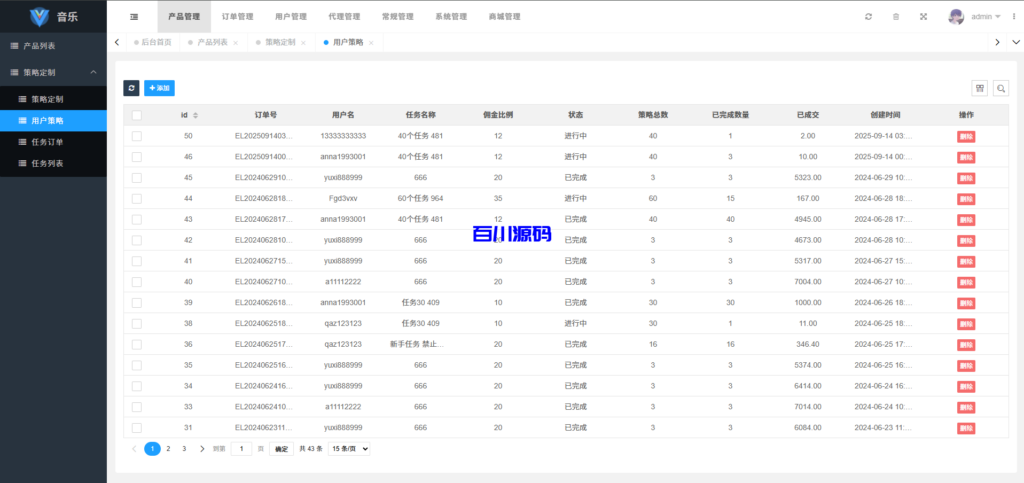1024x483 pixels.
Task: Open 代理管理 top menu
Action: [344, 17]
